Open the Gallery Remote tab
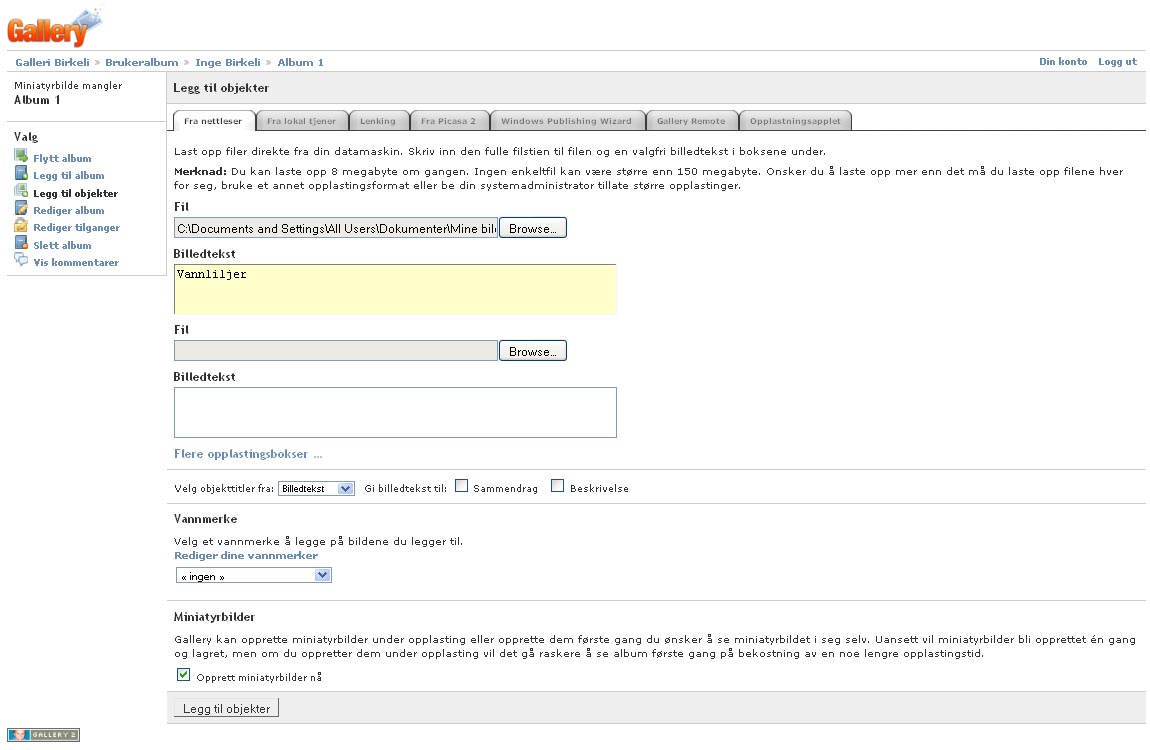 click(x=691, y=121)
